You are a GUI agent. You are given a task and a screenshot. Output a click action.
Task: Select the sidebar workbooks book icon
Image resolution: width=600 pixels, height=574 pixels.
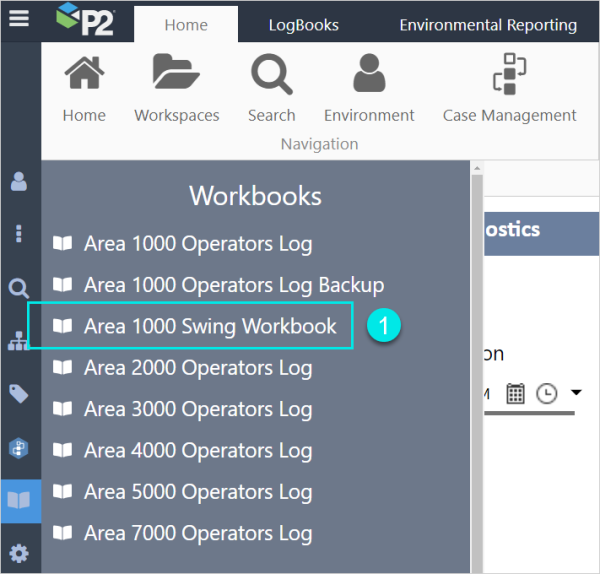(19, 500)
